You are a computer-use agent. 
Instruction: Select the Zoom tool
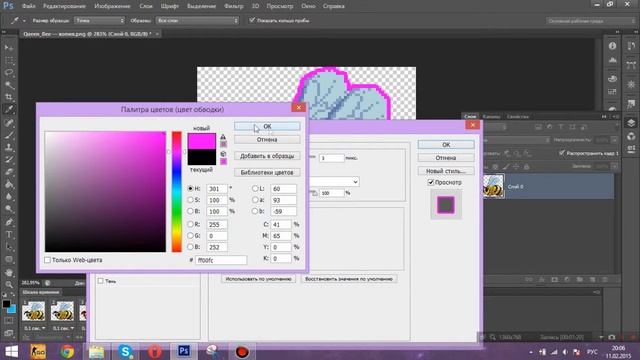coord(9,284)
